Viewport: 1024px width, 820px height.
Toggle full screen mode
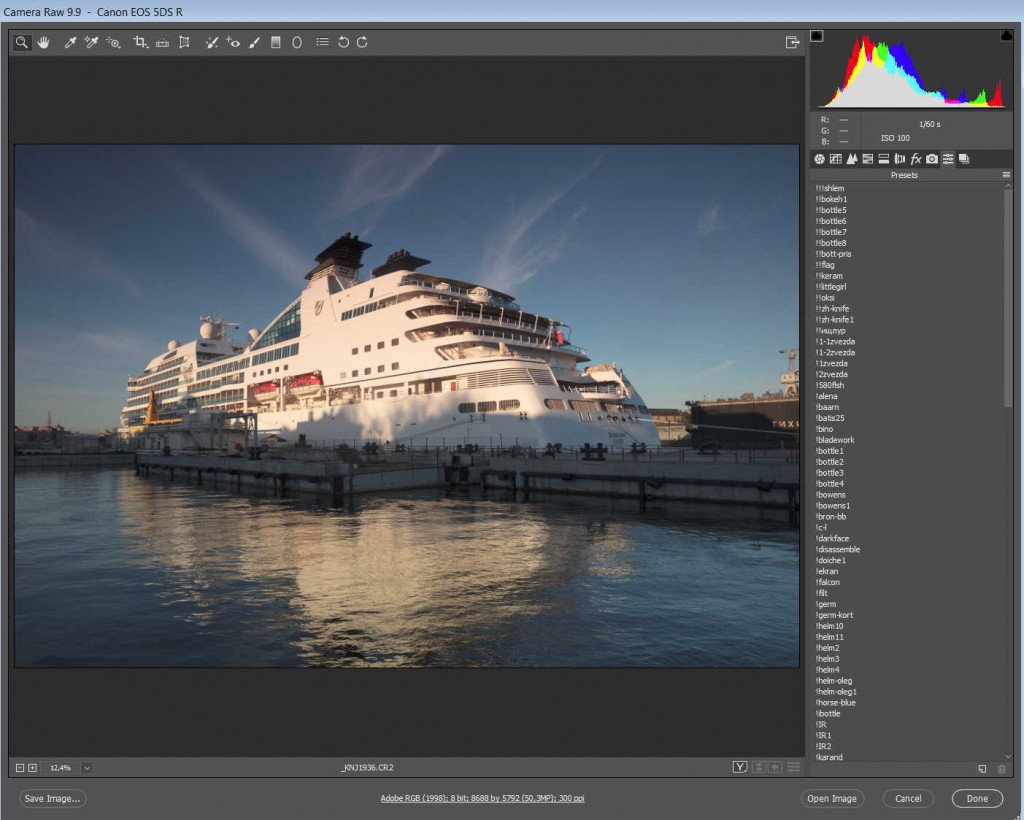(x=792, y=42)
